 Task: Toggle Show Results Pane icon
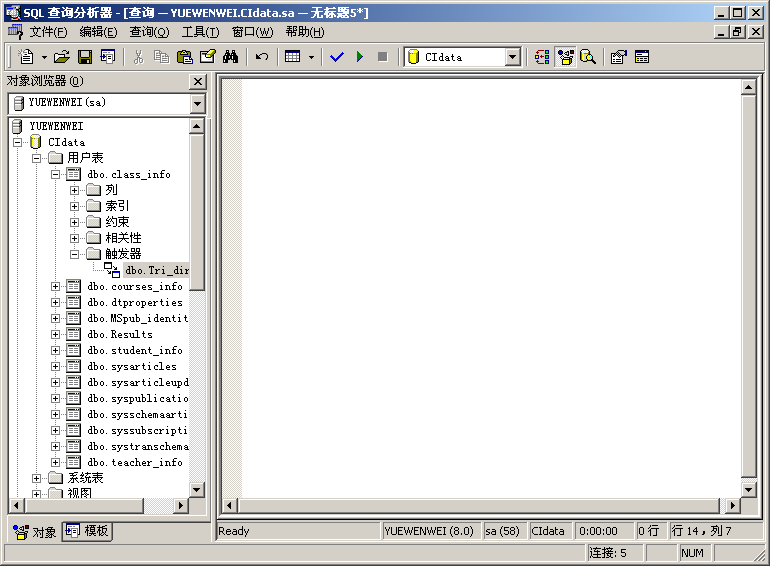pos(642,57)
